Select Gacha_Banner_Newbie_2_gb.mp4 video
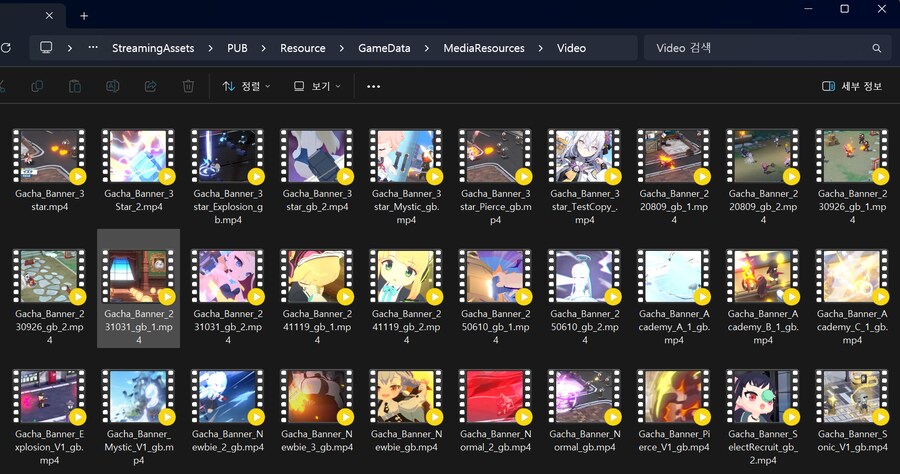This screenshot has width=900, height=474. tap(228, 411)
